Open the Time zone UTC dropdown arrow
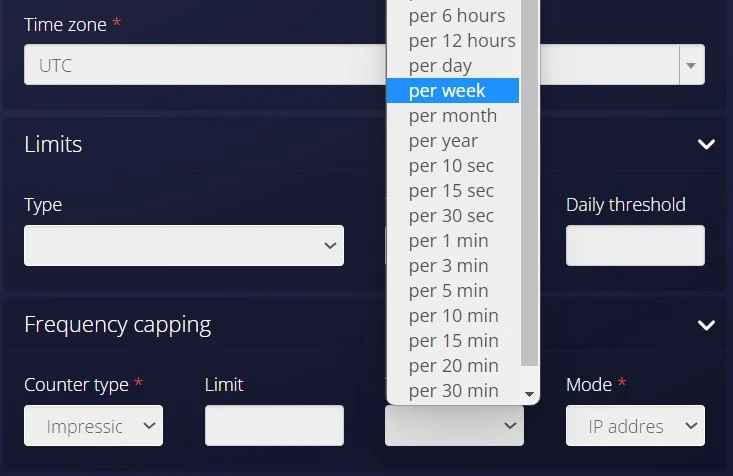Image resolution: width=733 pixels, height=476 pixels. [x=692, y=66]
